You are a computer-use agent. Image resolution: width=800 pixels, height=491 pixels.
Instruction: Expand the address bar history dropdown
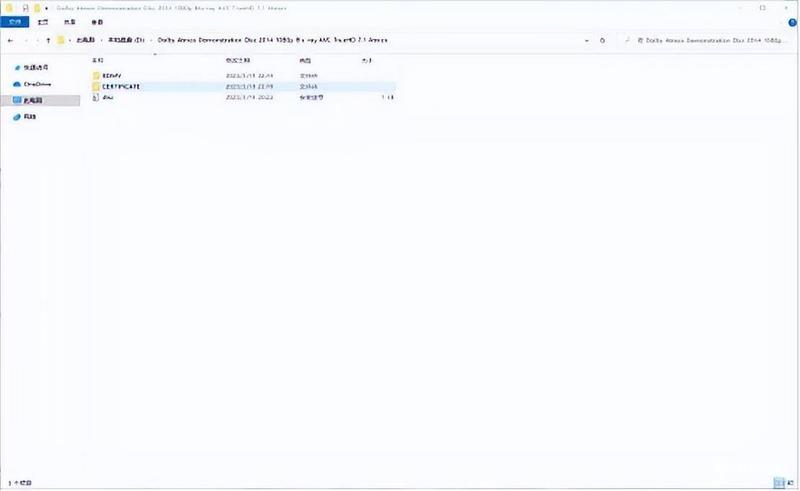[x=587, y=40]
